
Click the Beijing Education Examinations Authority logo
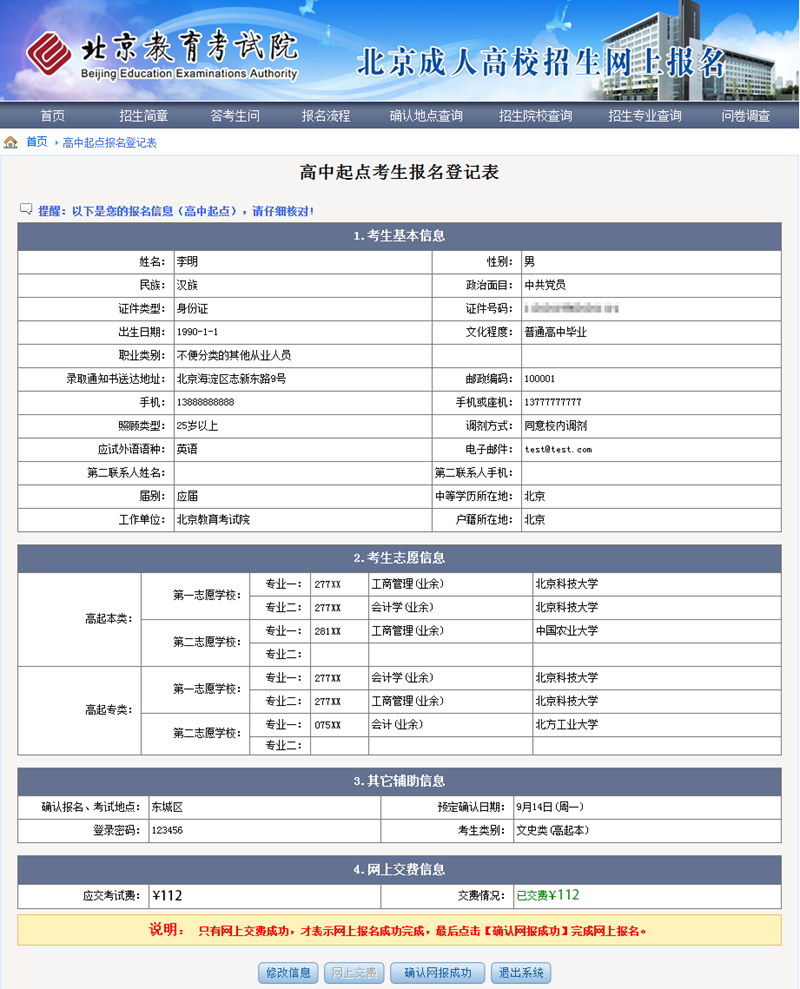click(x=162, y=53)
